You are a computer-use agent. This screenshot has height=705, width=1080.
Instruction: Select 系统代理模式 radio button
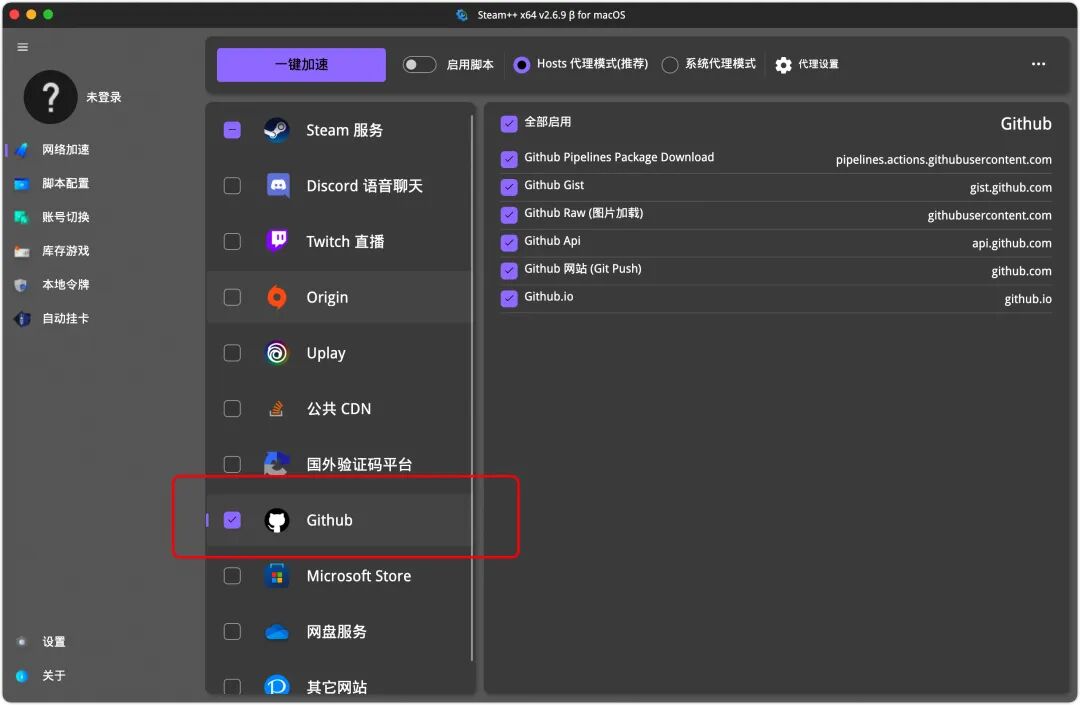pyautogui.click(x=669, y=65)
